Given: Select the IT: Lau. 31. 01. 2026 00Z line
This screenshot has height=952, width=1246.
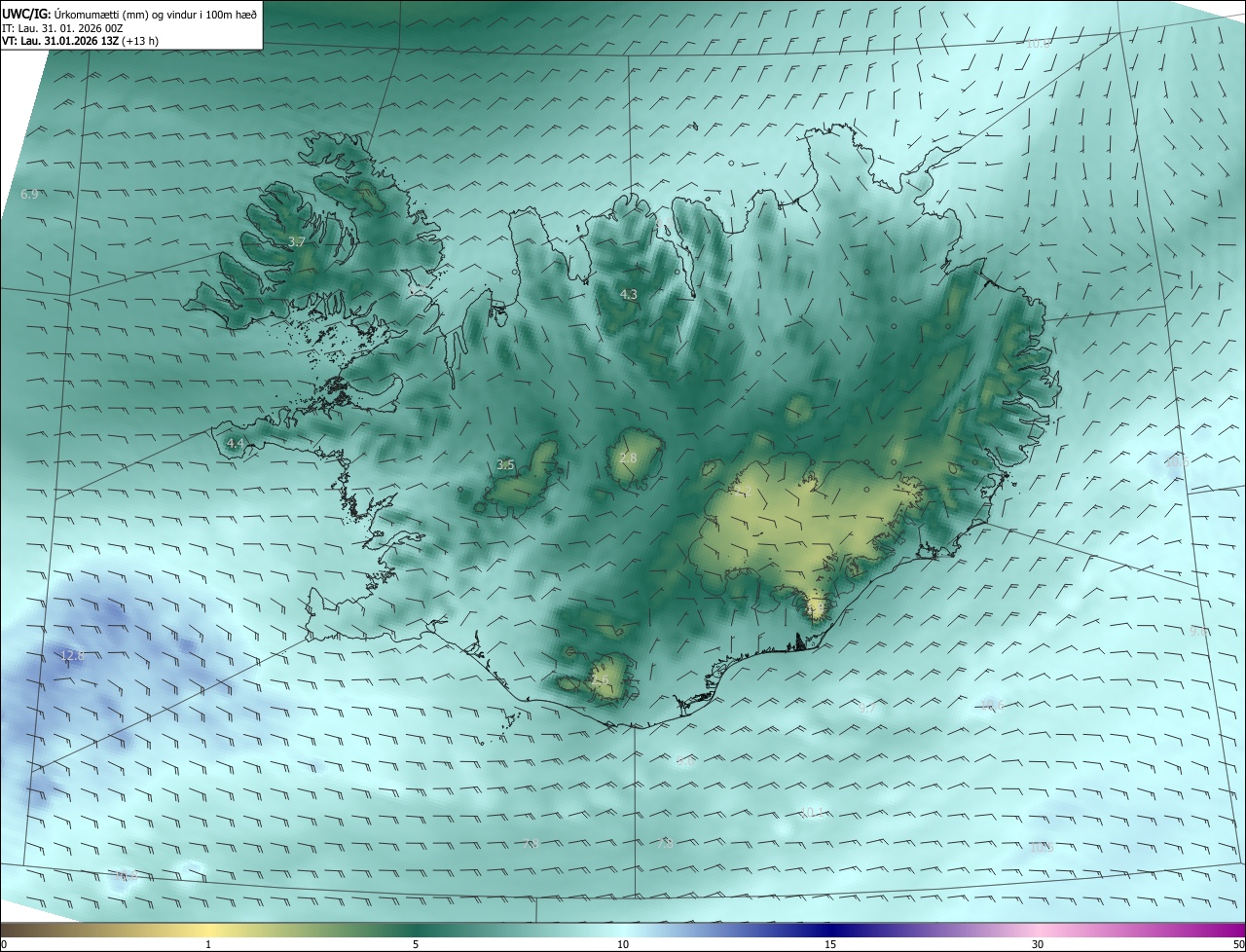Looking at the screenshot, I should pos(62,28).
